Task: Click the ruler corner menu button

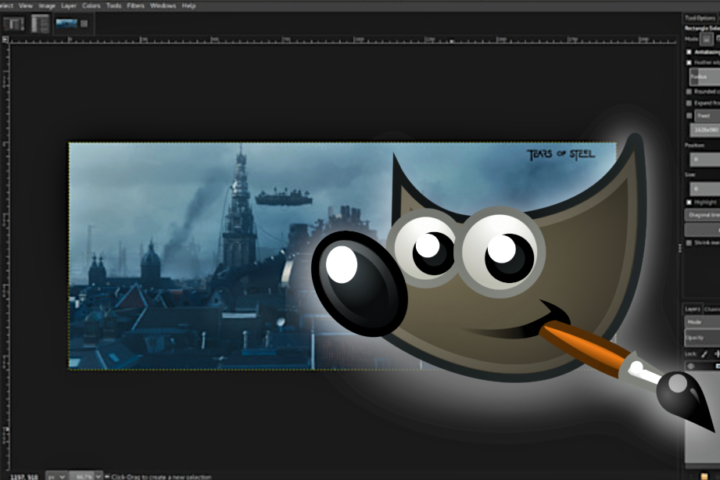Action: click(5, 40)
